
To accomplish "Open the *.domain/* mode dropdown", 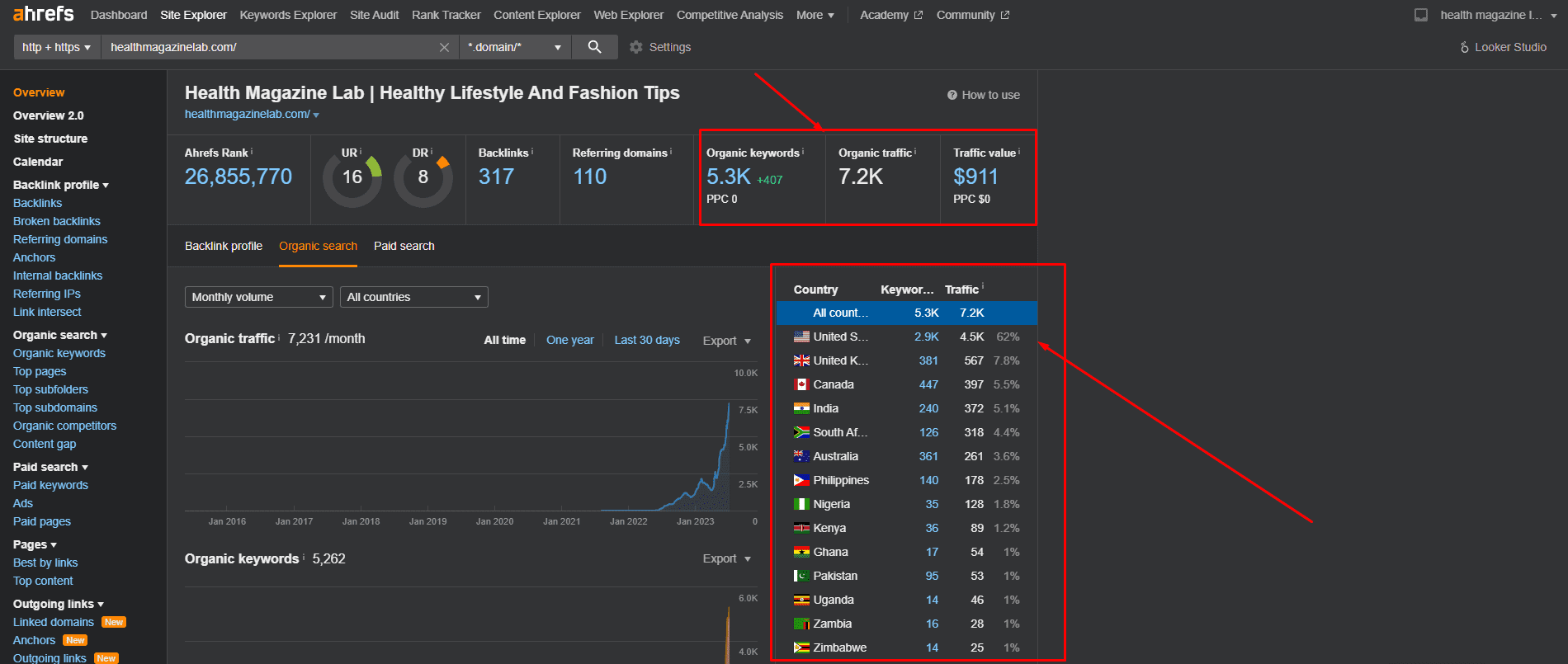I will click(x=514, y=47).
